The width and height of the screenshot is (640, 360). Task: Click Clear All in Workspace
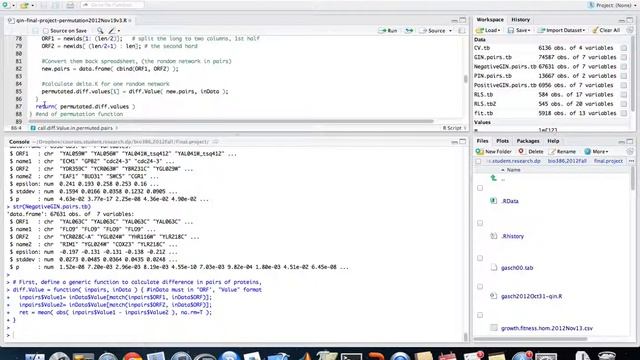606,30
